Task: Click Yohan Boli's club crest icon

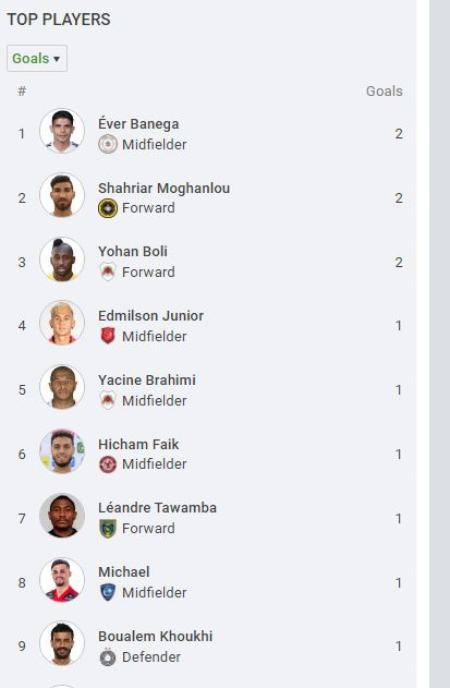Action: [107, 272]
